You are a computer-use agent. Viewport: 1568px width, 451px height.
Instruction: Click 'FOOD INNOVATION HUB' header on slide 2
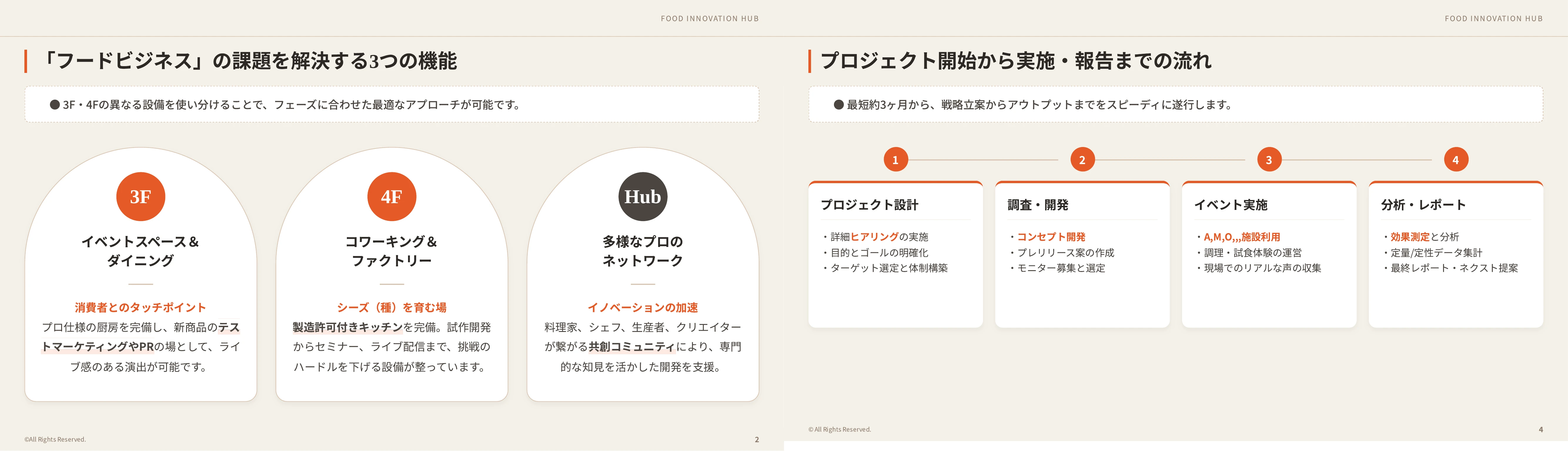(x=710, y=19)
